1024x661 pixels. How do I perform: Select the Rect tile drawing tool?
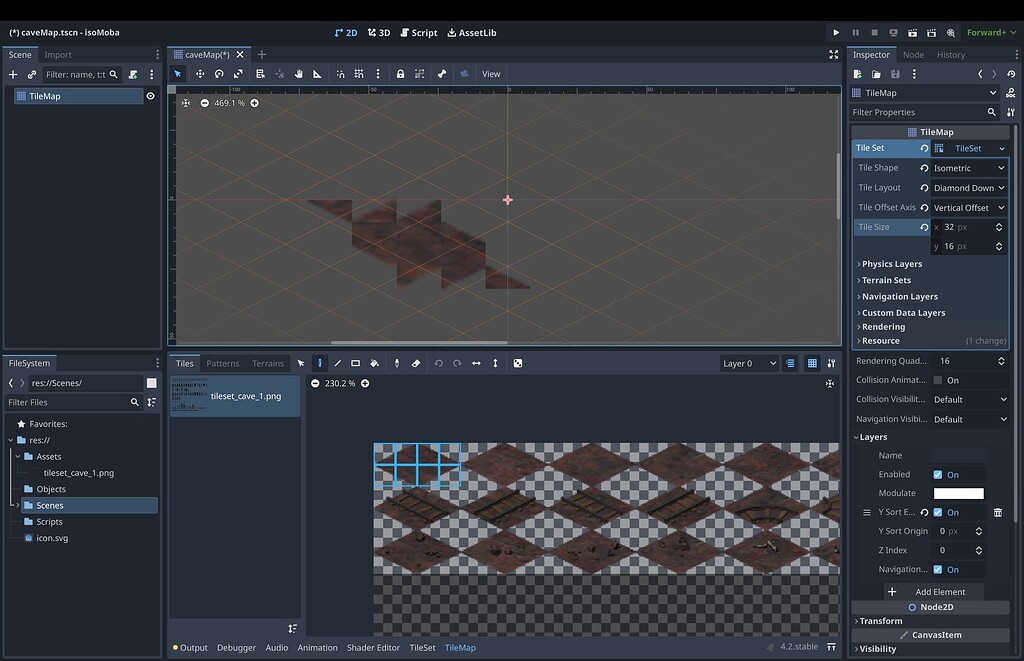click(356, 363)
